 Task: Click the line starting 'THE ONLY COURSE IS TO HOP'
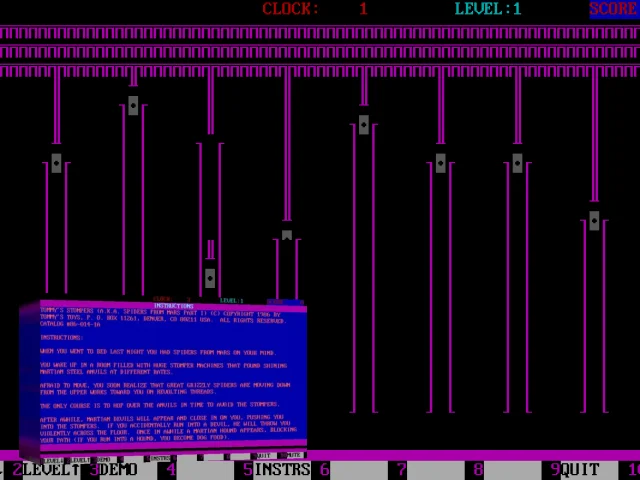click(x=160, y=405)
